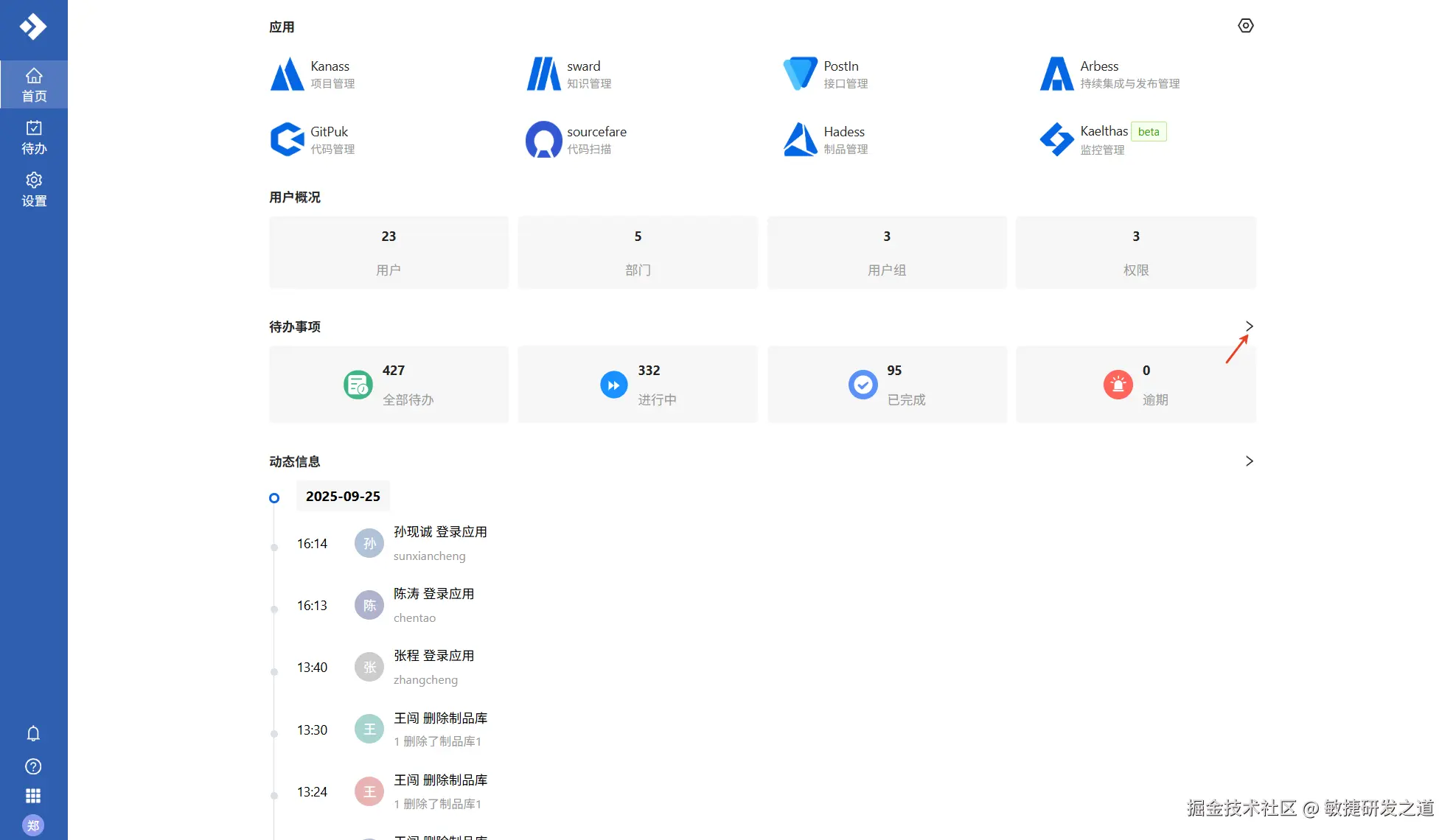Viewport: 1456px width, 840px height.
Task: Open the GitPuk code management icon
Action: 287,139
